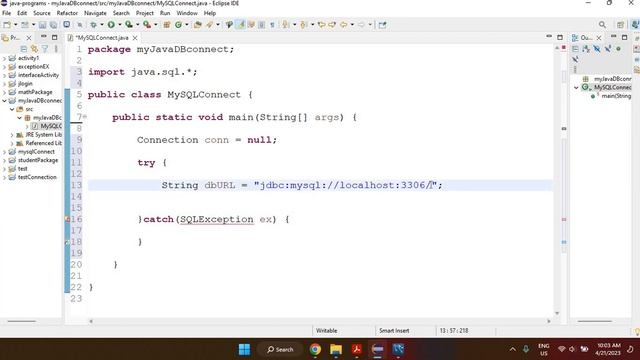Image resolution: width=640 pixels, height=360 pixels.
Task: Open Package Explorer filter funnel icon
Action: 45,49
